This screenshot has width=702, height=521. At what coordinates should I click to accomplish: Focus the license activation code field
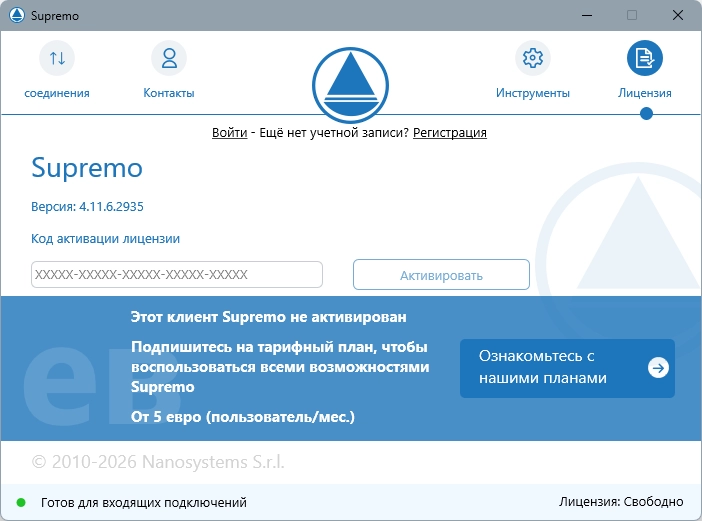177,274
